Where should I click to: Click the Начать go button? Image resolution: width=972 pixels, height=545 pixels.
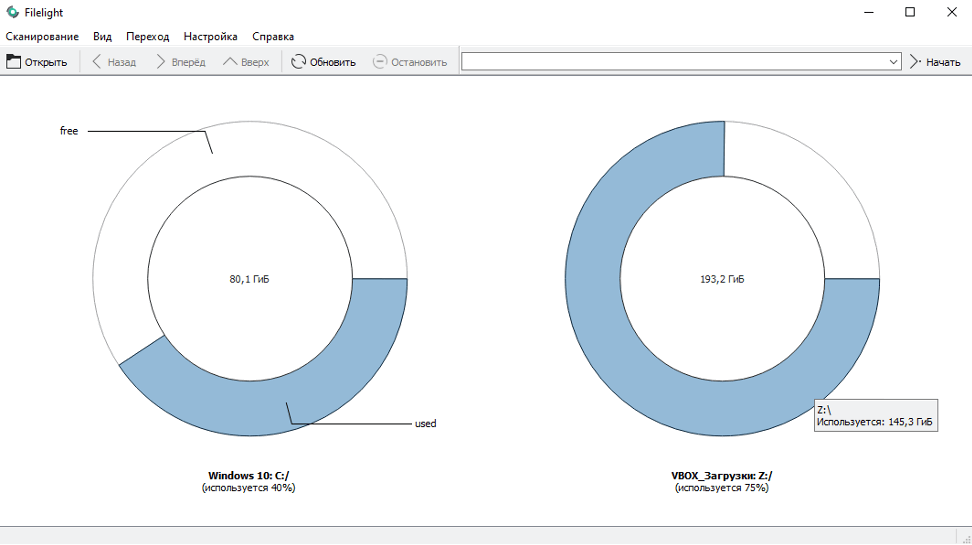(935, 62)
